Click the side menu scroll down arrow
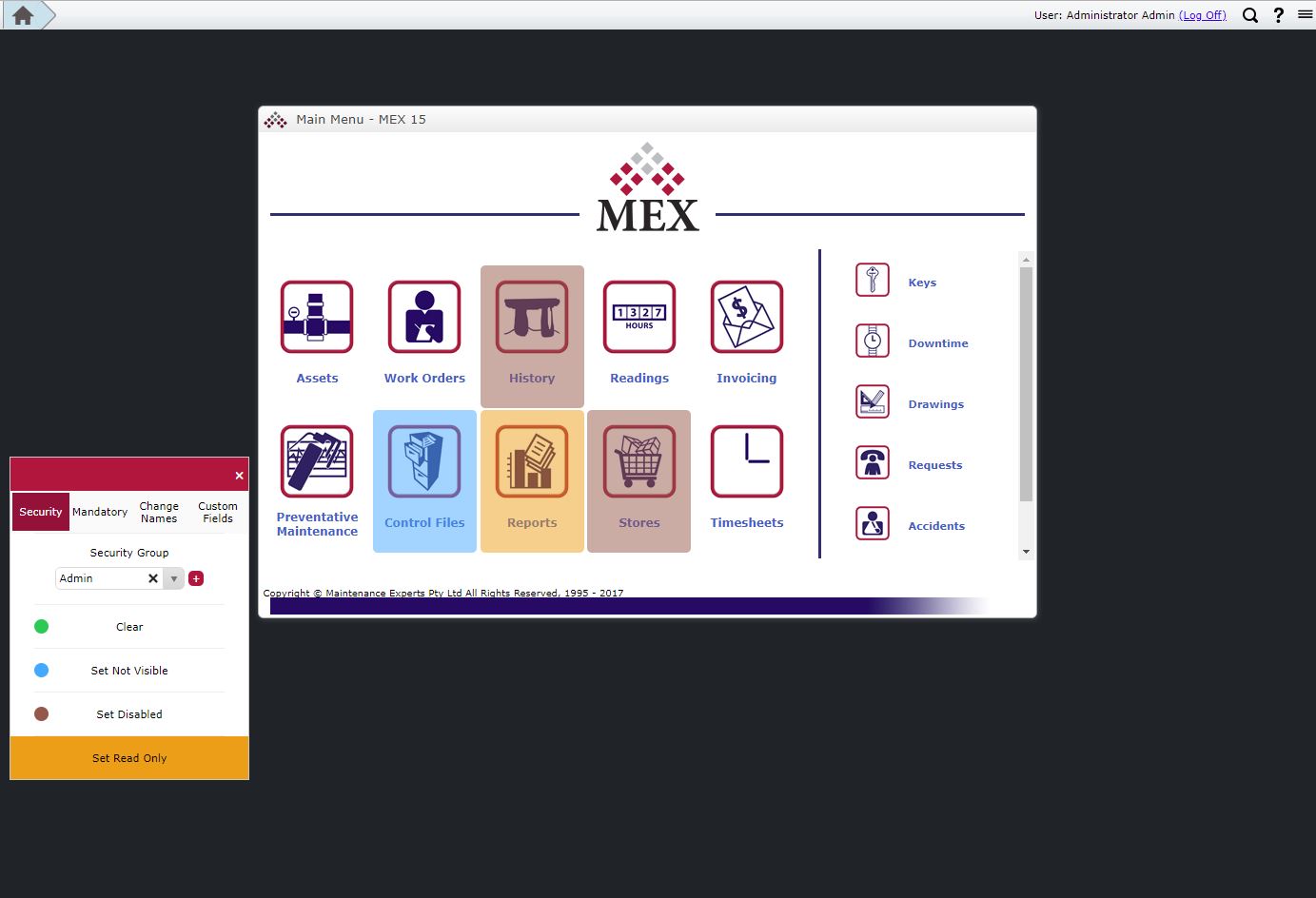This screenshot has width=1316, height=898. [1026, 552]
